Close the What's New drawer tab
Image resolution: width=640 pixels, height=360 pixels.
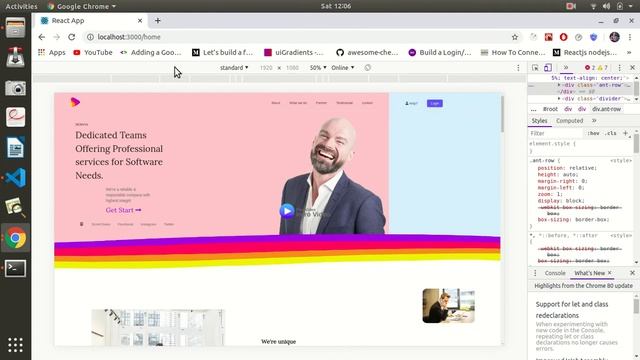point(610,273)
